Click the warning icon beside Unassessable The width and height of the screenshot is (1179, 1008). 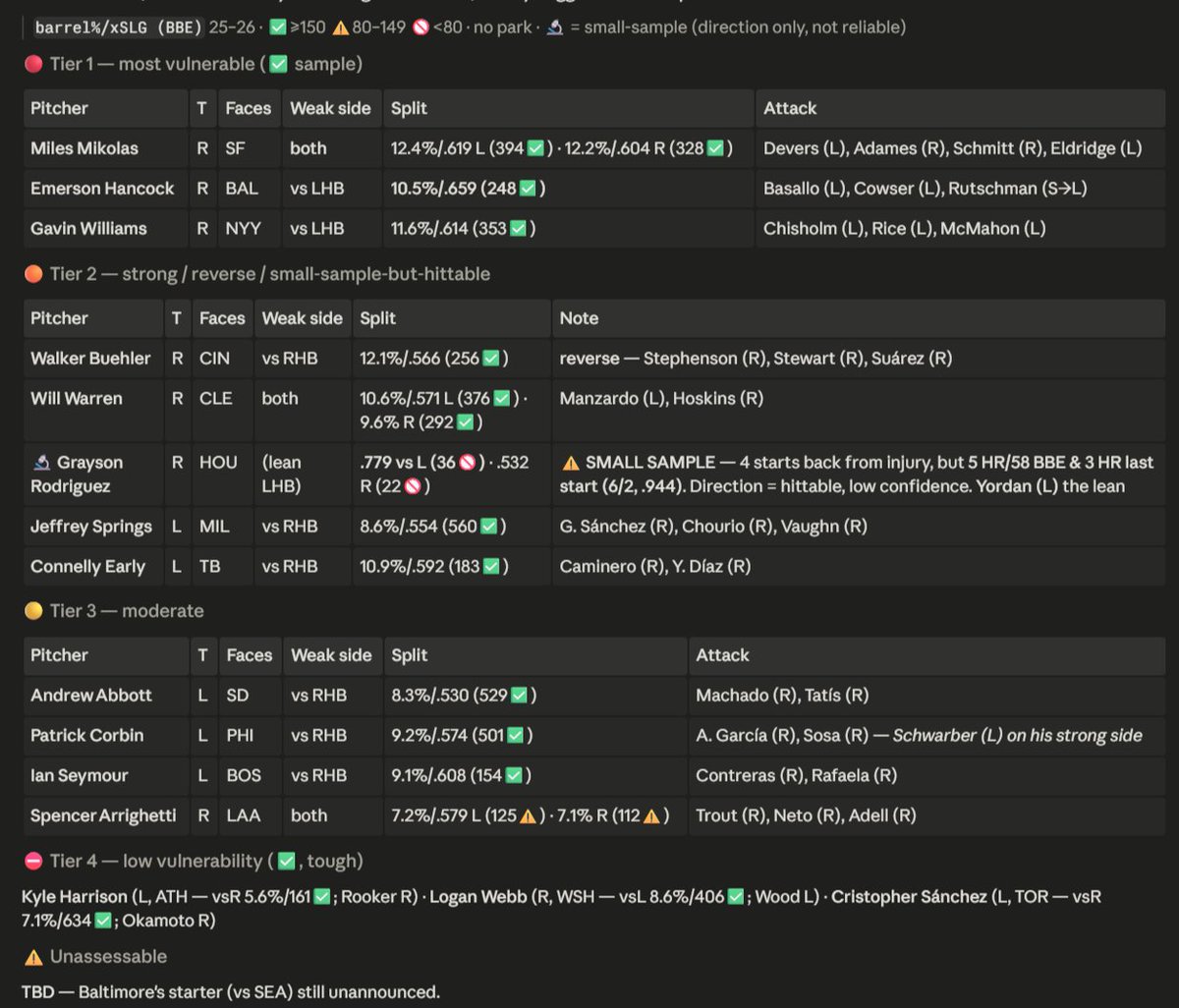32,957
